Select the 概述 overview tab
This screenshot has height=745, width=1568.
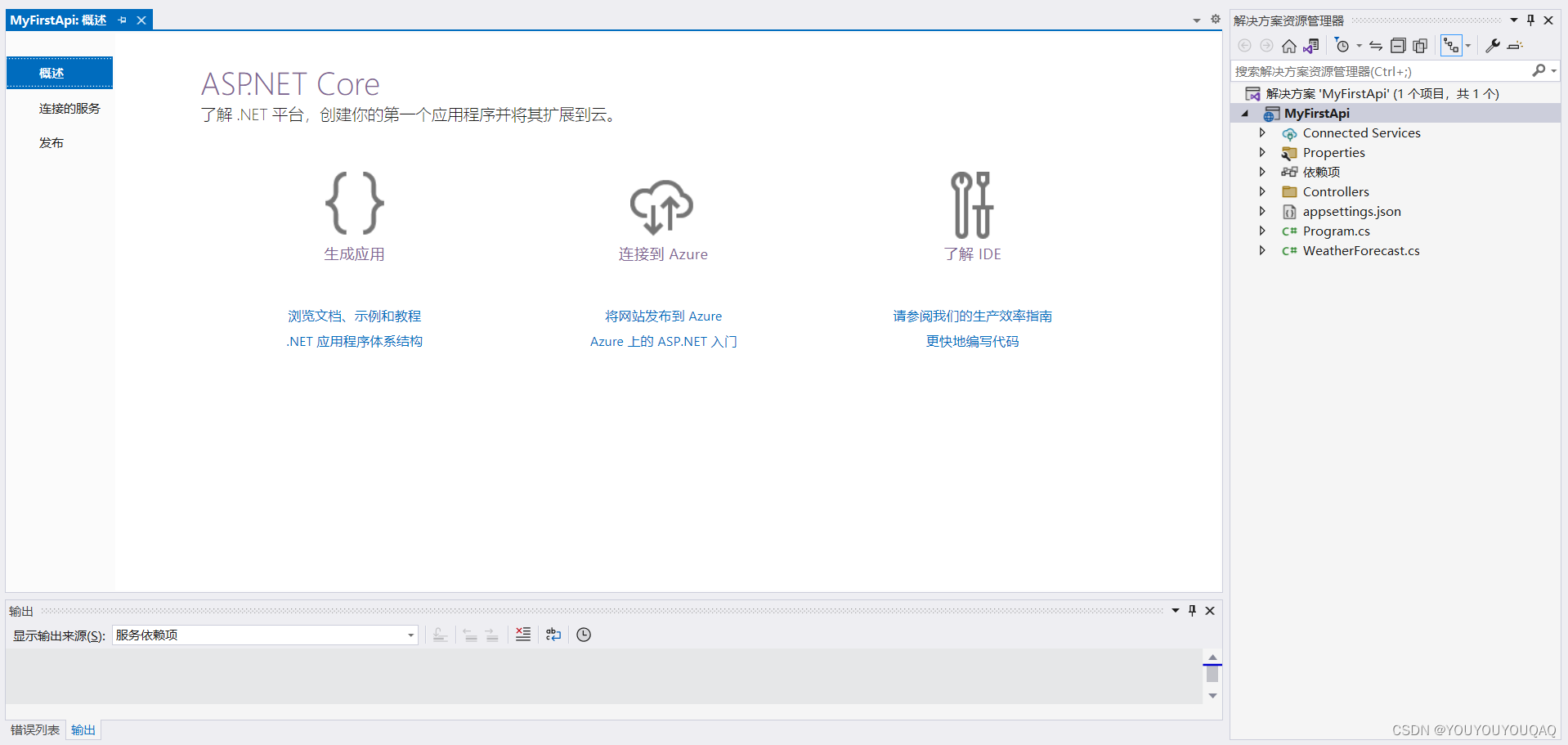[x=60, y=73]
